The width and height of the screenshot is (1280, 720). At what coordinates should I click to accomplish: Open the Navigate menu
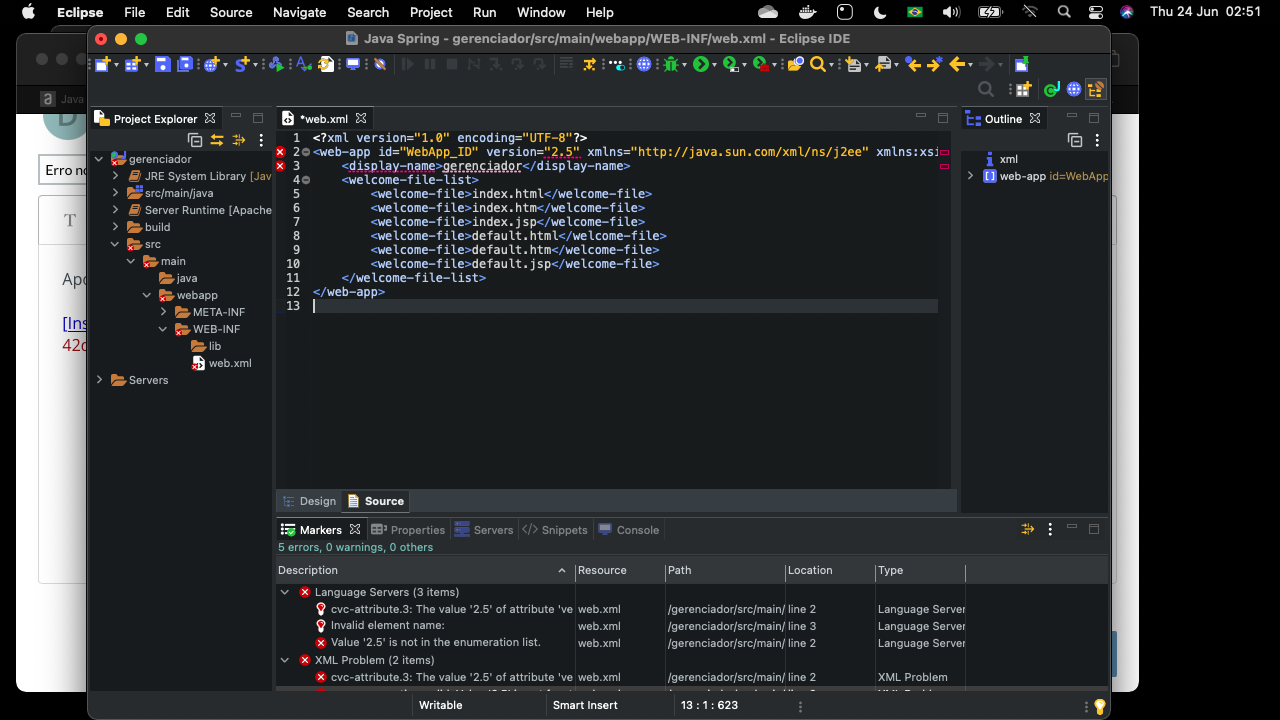pyautogui.click(x=299, y=12)
